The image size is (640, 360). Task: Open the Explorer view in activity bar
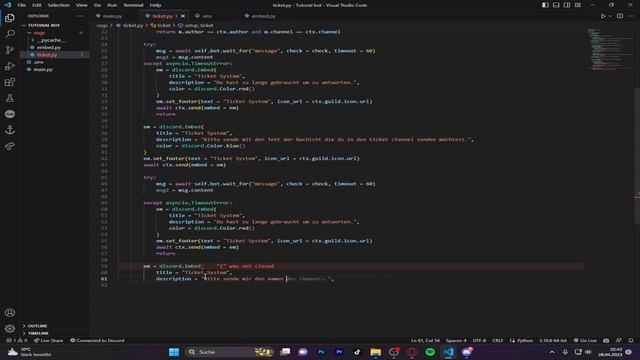[10, 18]
